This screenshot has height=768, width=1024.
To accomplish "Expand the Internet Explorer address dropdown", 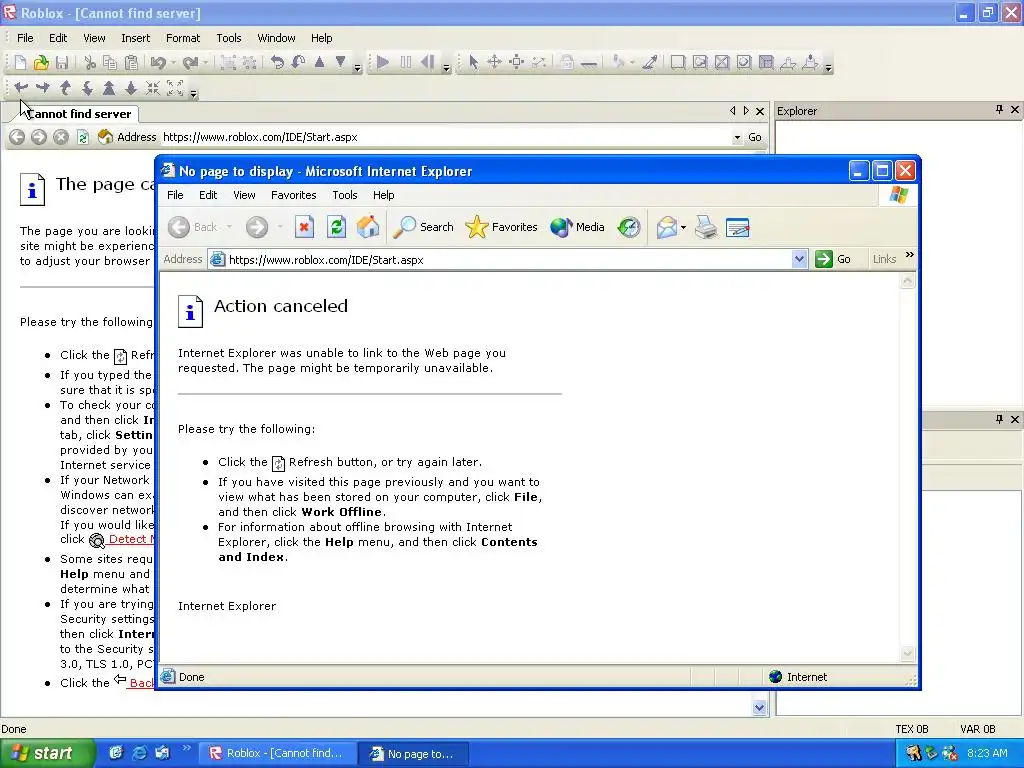I will (x=799, y=259).
